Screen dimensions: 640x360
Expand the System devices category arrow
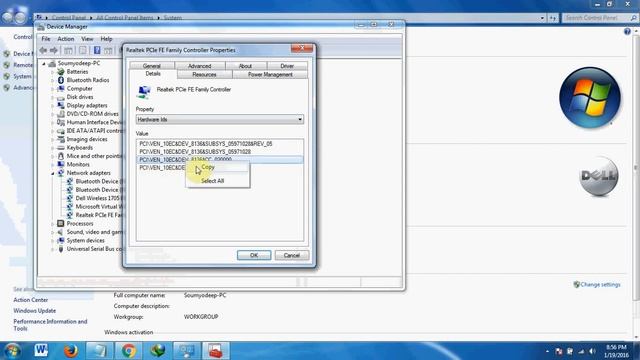coord(53,240)
